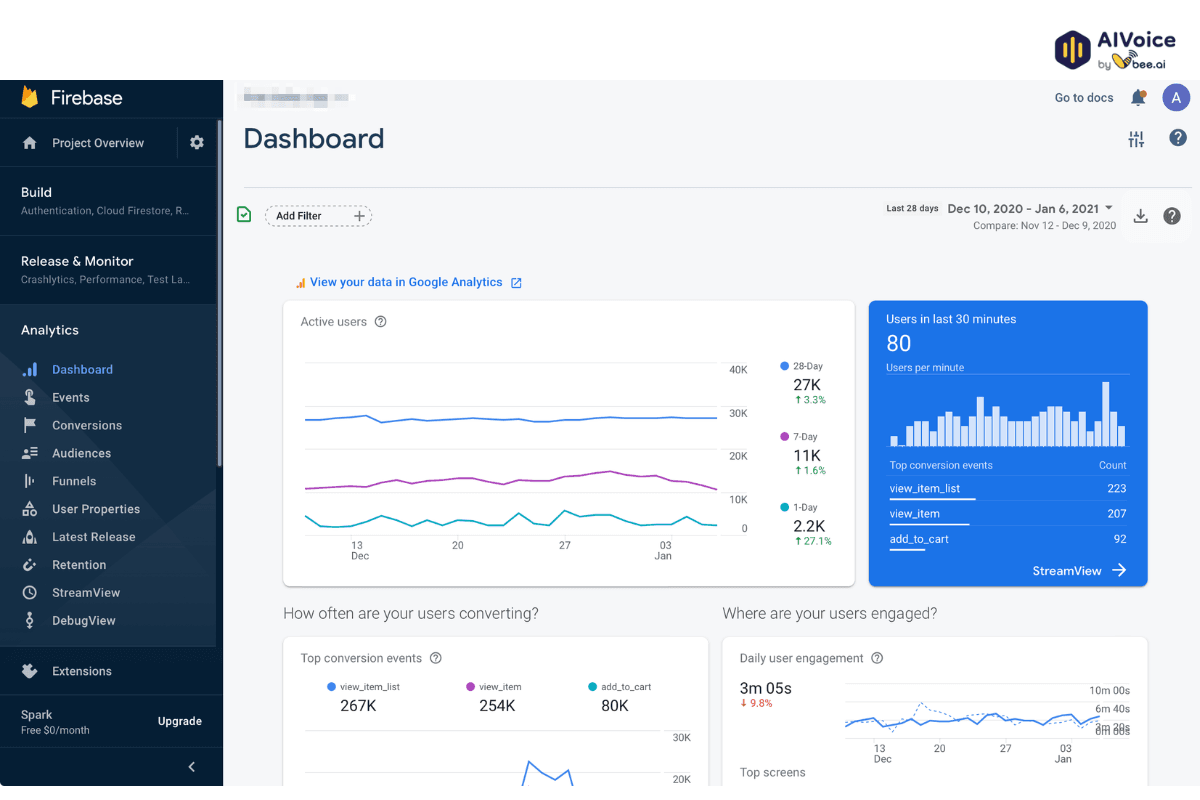
Task: Open the date range dropdown
Action: coord(1030,208)
